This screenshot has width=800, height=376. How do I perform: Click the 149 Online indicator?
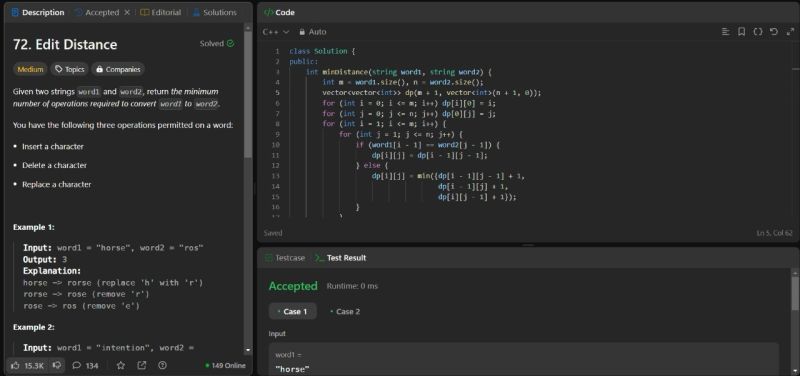tap(225, 365)
